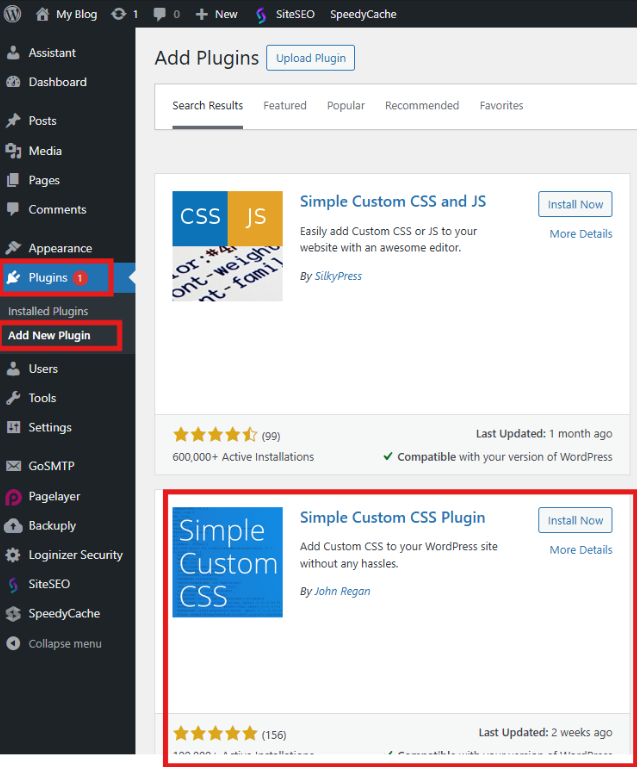Open the New content menu label

[x=226, y=14]
